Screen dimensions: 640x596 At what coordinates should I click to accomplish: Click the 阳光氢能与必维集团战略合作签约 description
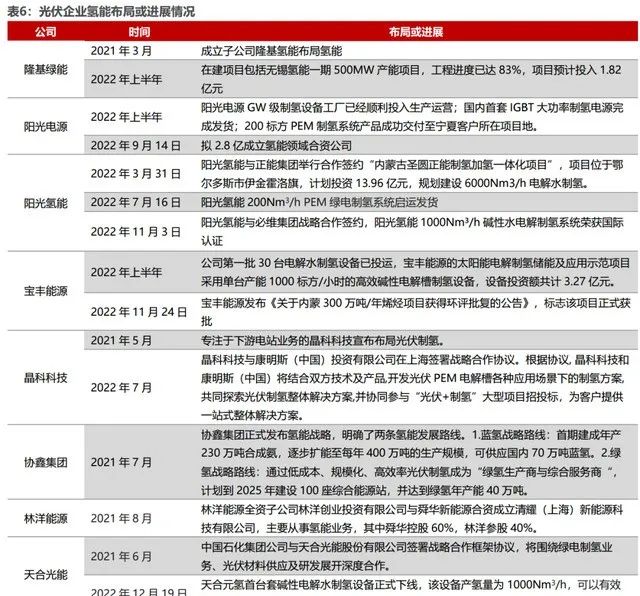(412, 231)
